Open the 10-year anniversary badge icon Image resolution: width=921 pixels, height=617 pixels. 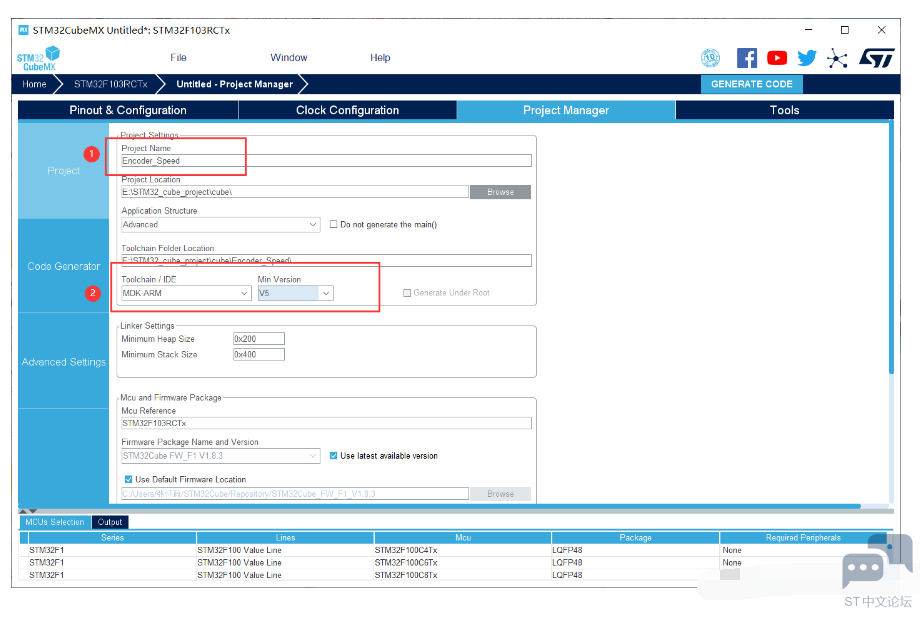tap(711, 58)
